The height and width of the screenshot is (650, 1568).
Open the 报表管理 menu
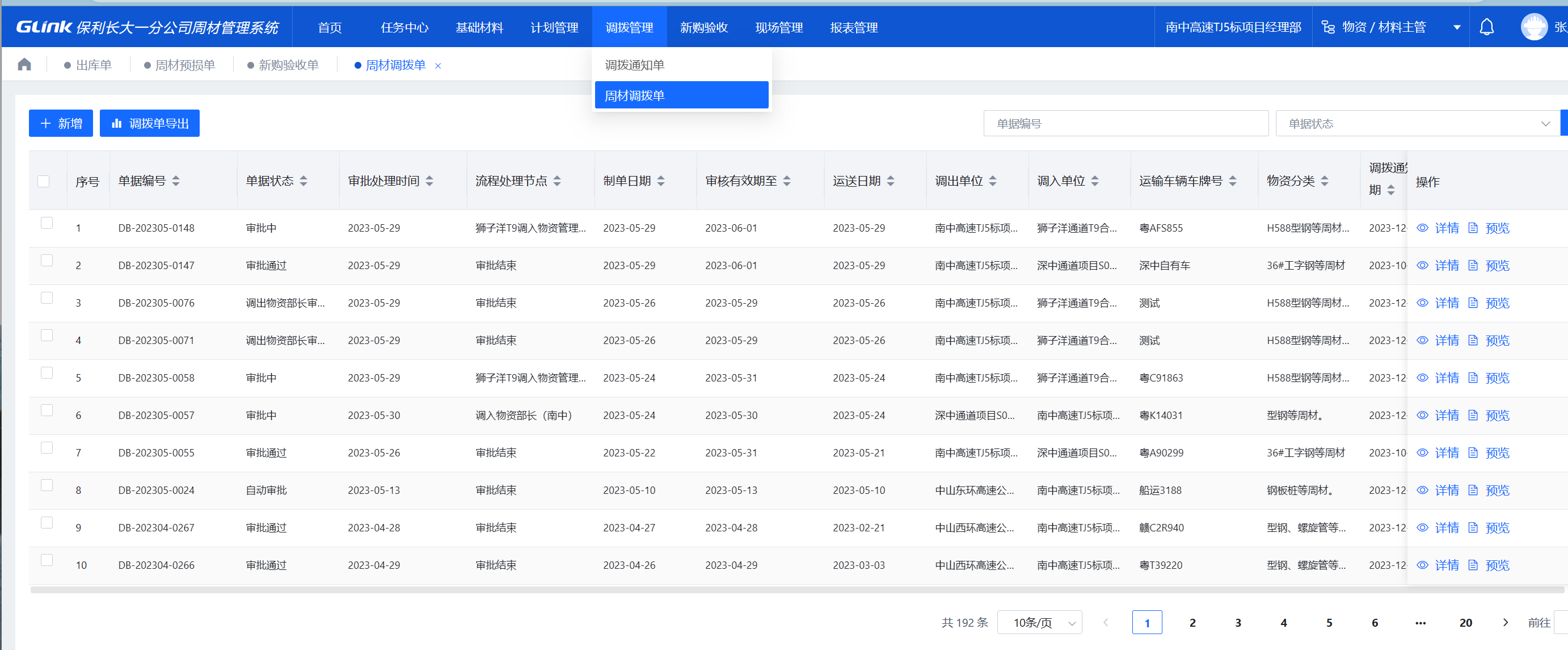(854, 27)
